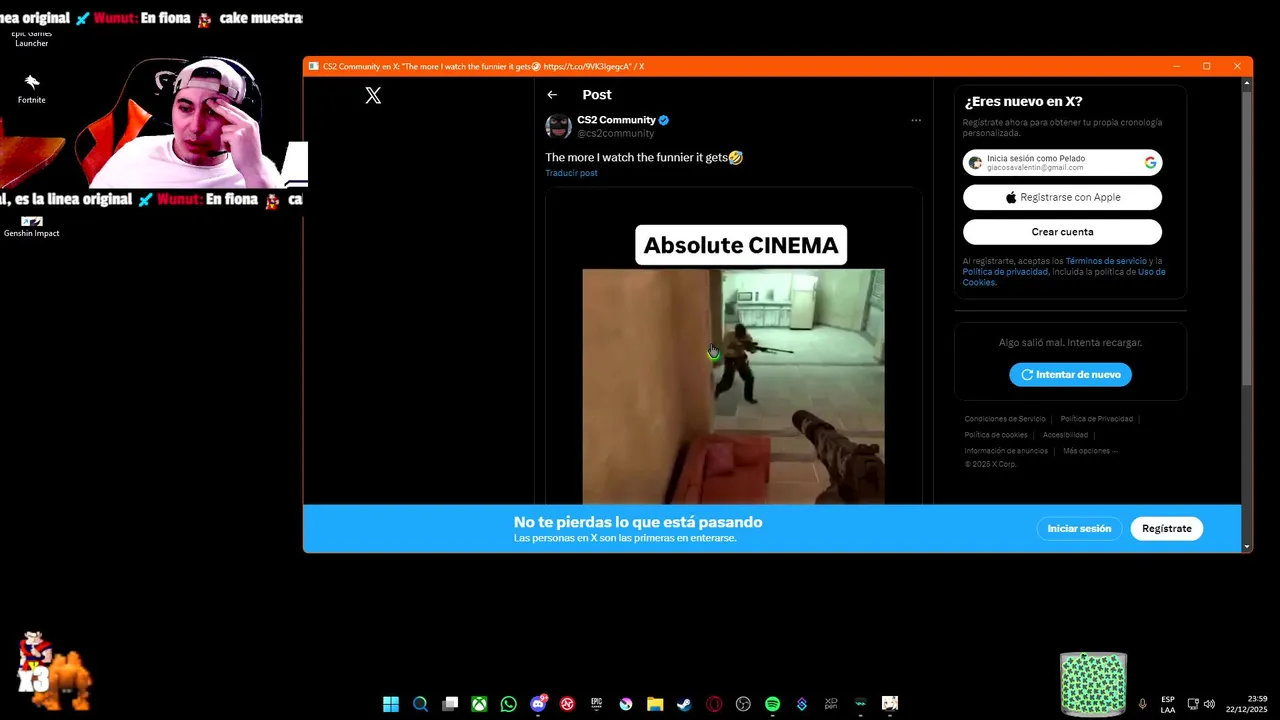Click Regístrate in the blue banner
This screenshot has height=720, width=1280.
click(x=1166, y=528)
